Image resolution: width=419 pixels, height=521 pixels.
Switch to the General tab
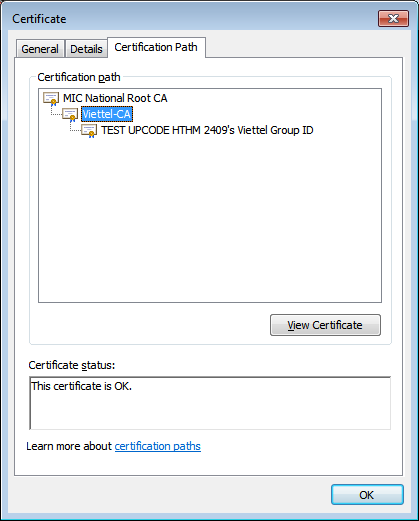pos(40,49)
